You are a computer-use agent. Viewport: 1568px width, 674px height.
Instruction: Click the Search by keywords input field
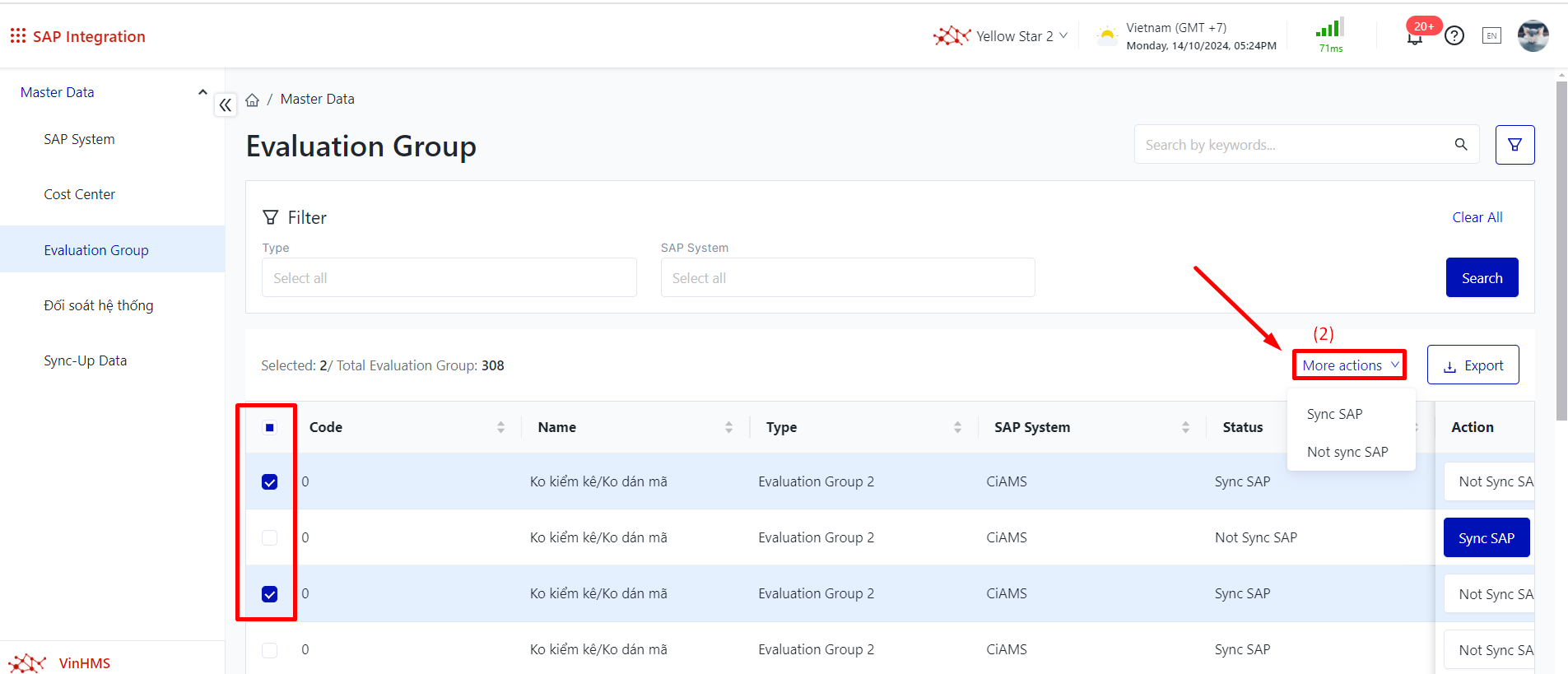(1292, 145)
